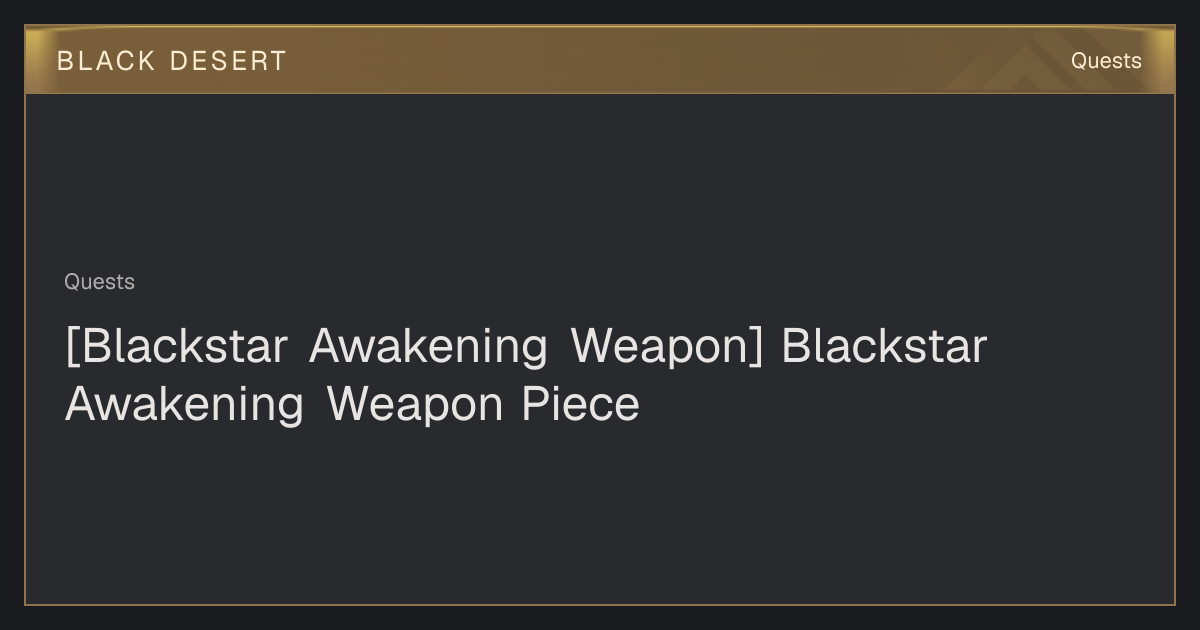The image size is (1200, 630).
Task: Click the second-line Awakening word in the title
Action: (184, 404)
